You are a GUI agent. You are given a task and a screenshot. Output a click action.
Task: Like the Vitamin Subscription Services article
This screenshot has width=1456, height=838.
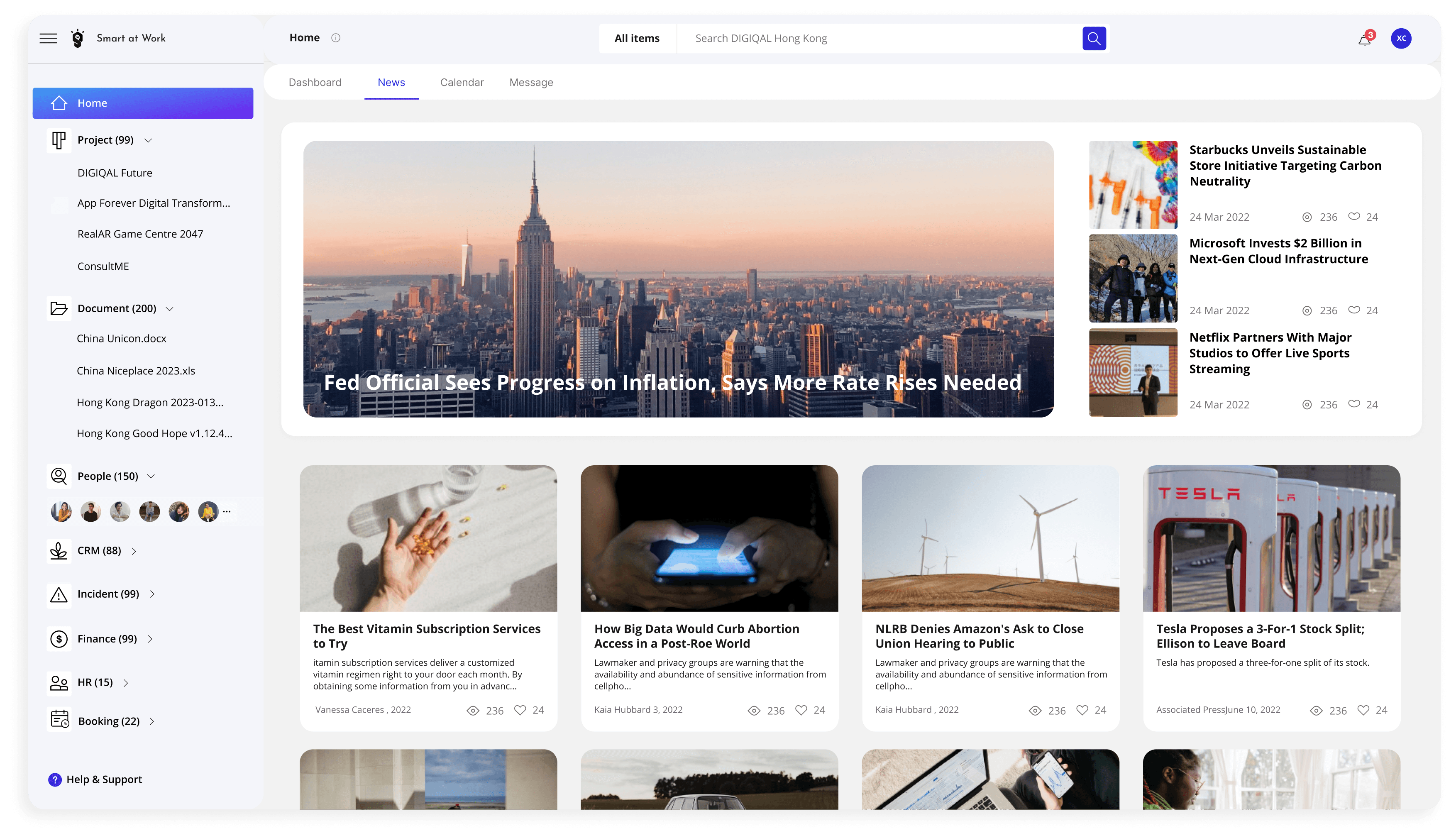[520, 710]
